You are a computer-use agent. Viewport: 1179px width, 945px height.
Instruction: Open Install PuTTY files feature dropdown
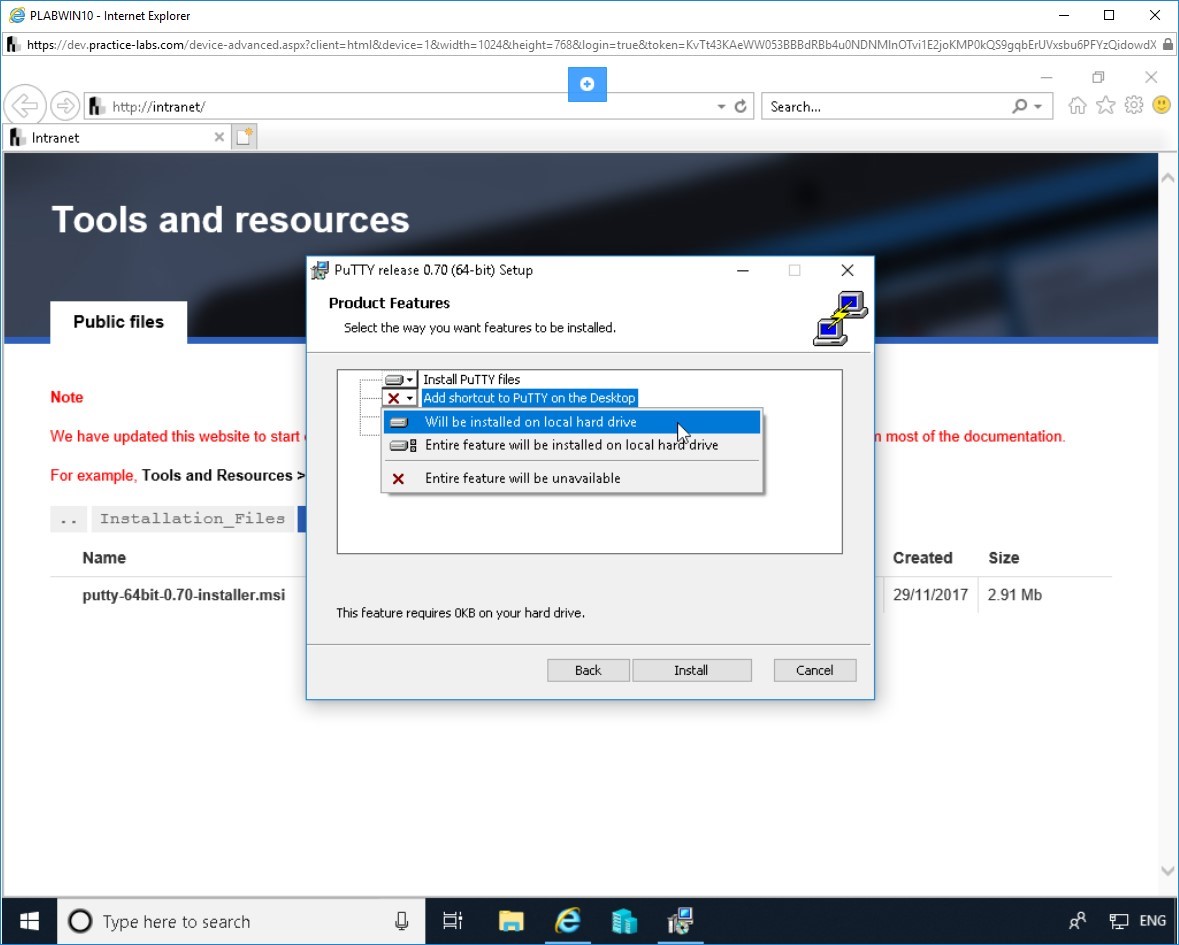[x=399, y=380]
